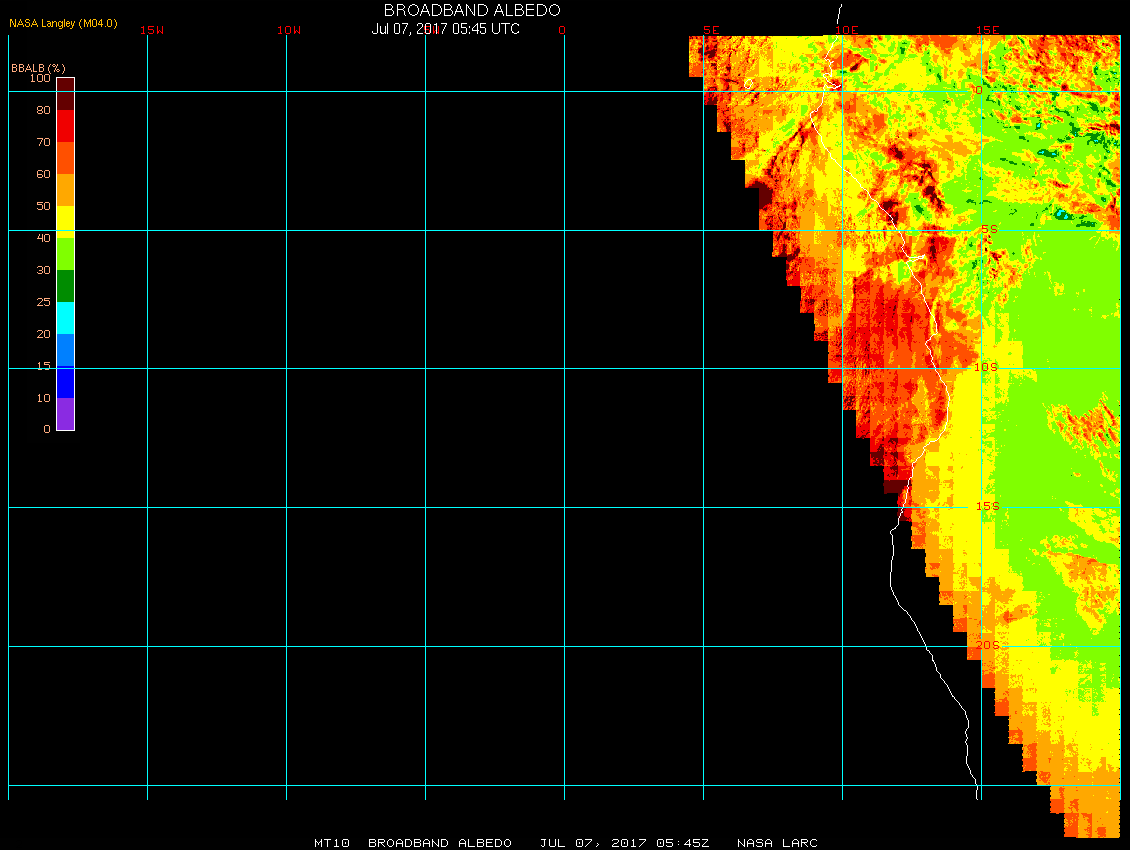Click the MT10 BROADBAND ALBEDO footer caption
Viewport: 1130px width, 850px height.
tap(413, 843)
